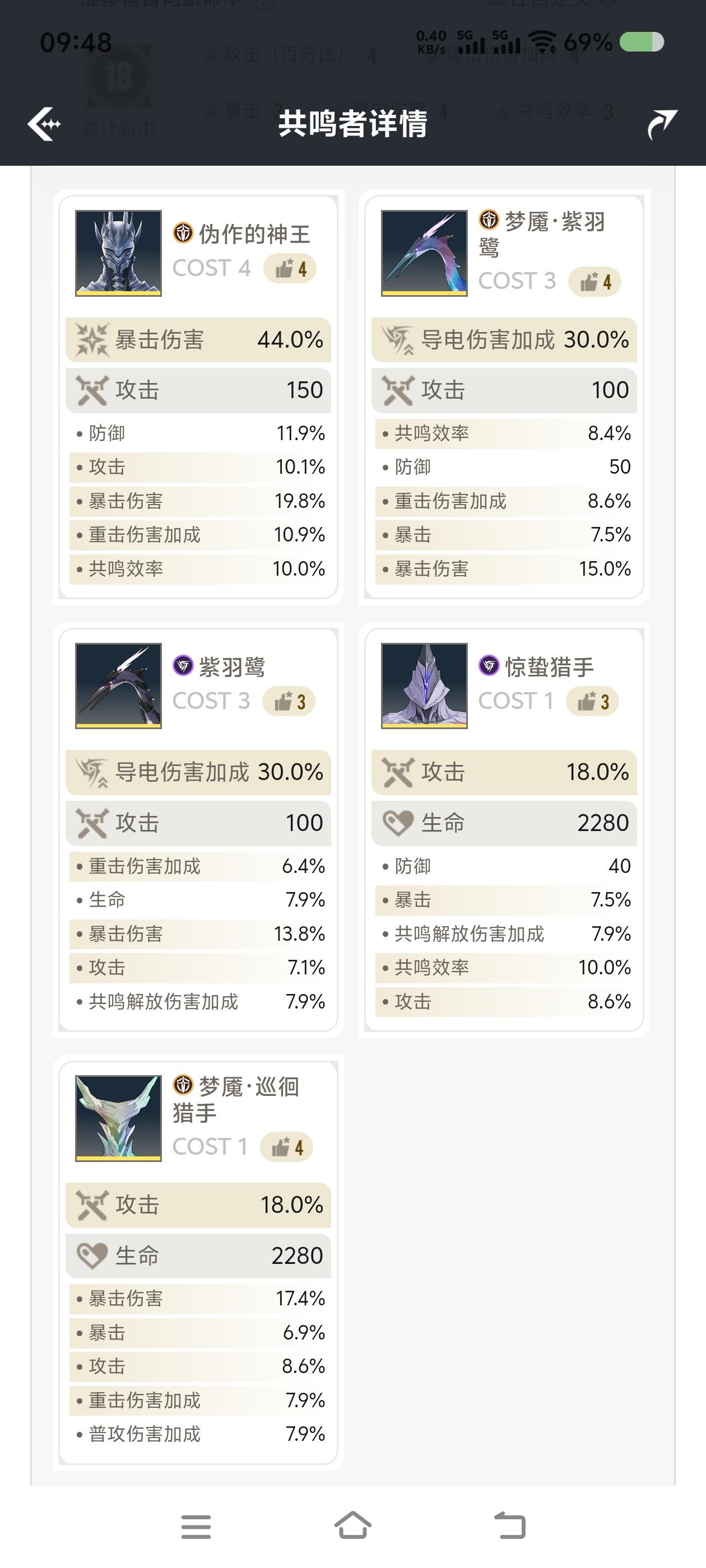Tap thumbs-up badge on 梦魇·紫羽鹭
Viewport: 706px width, 1568px height.
tap(594, 282)
